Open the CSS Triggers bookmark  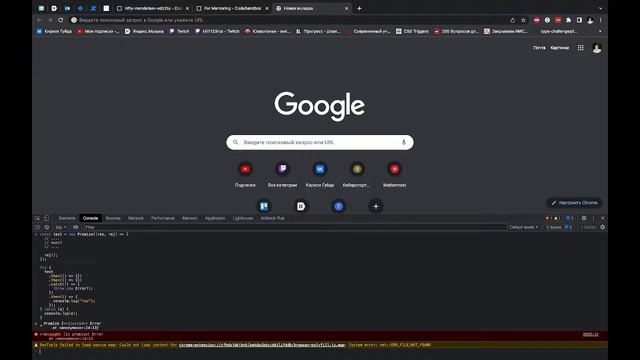tap(412, 31)
